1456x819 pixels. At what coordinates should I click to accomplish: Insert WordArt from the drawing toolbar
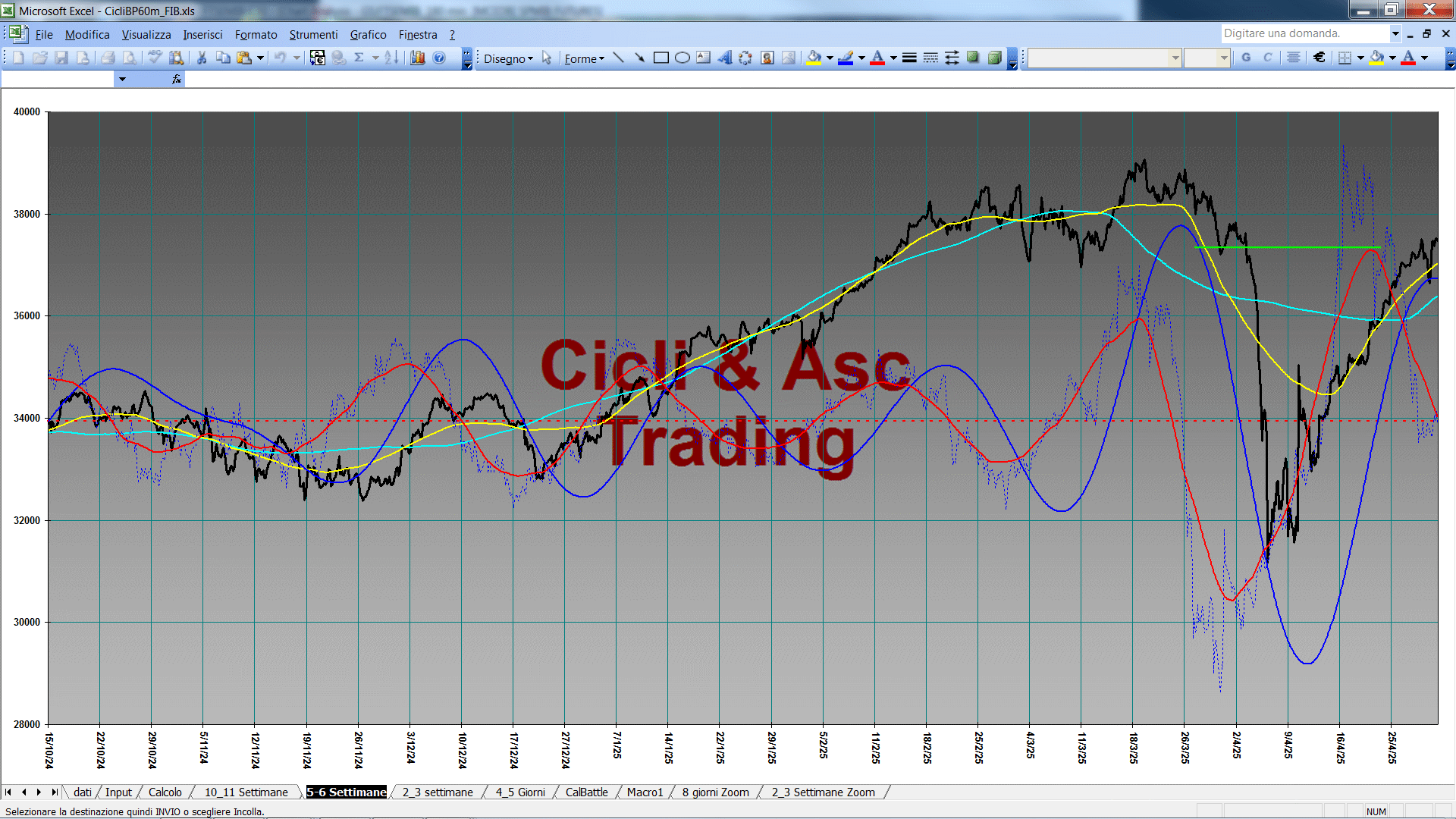[724, 58]
